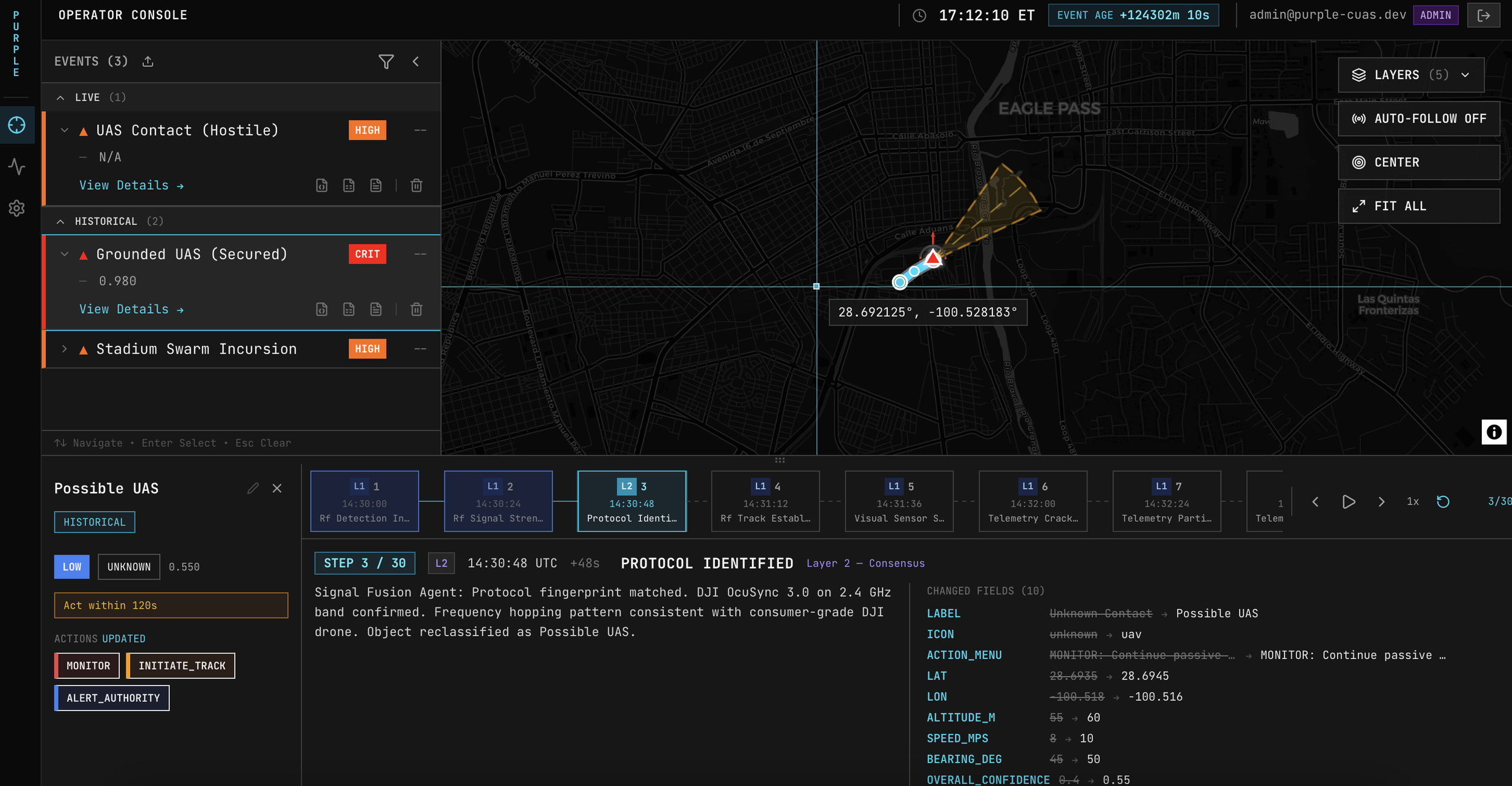Toggle Auto-Follow off button
Screen dimensions: 1512x786
(x=1419, y=119)
